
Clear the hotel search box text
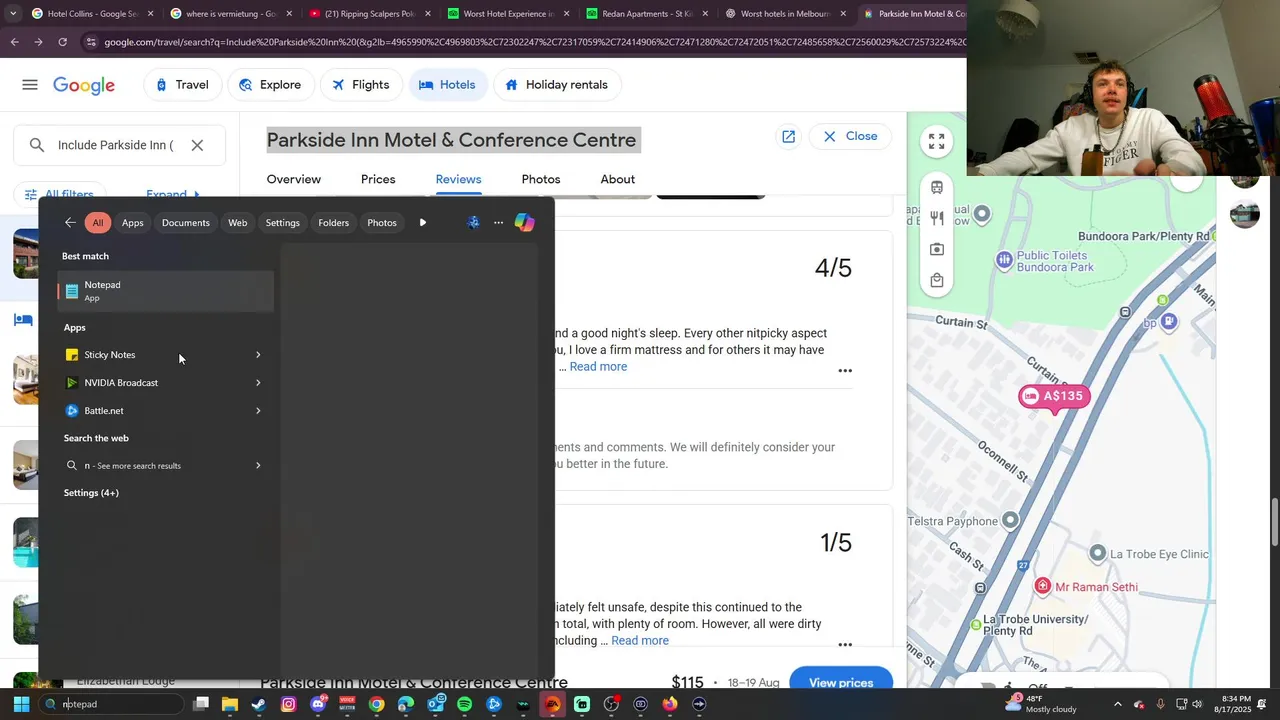197,145
